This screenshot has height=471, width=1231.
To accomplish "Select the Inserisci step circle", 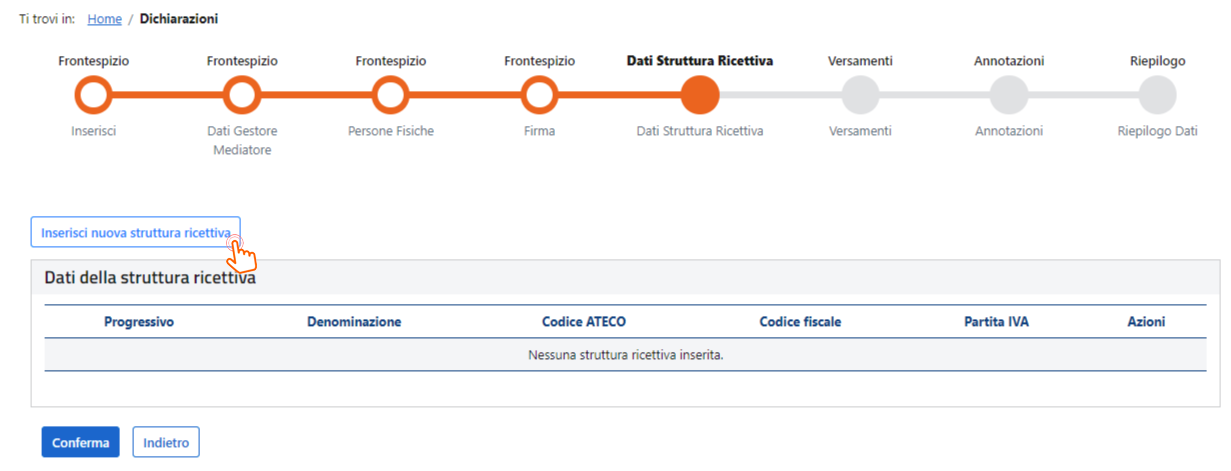I will [x=93, y=96].
